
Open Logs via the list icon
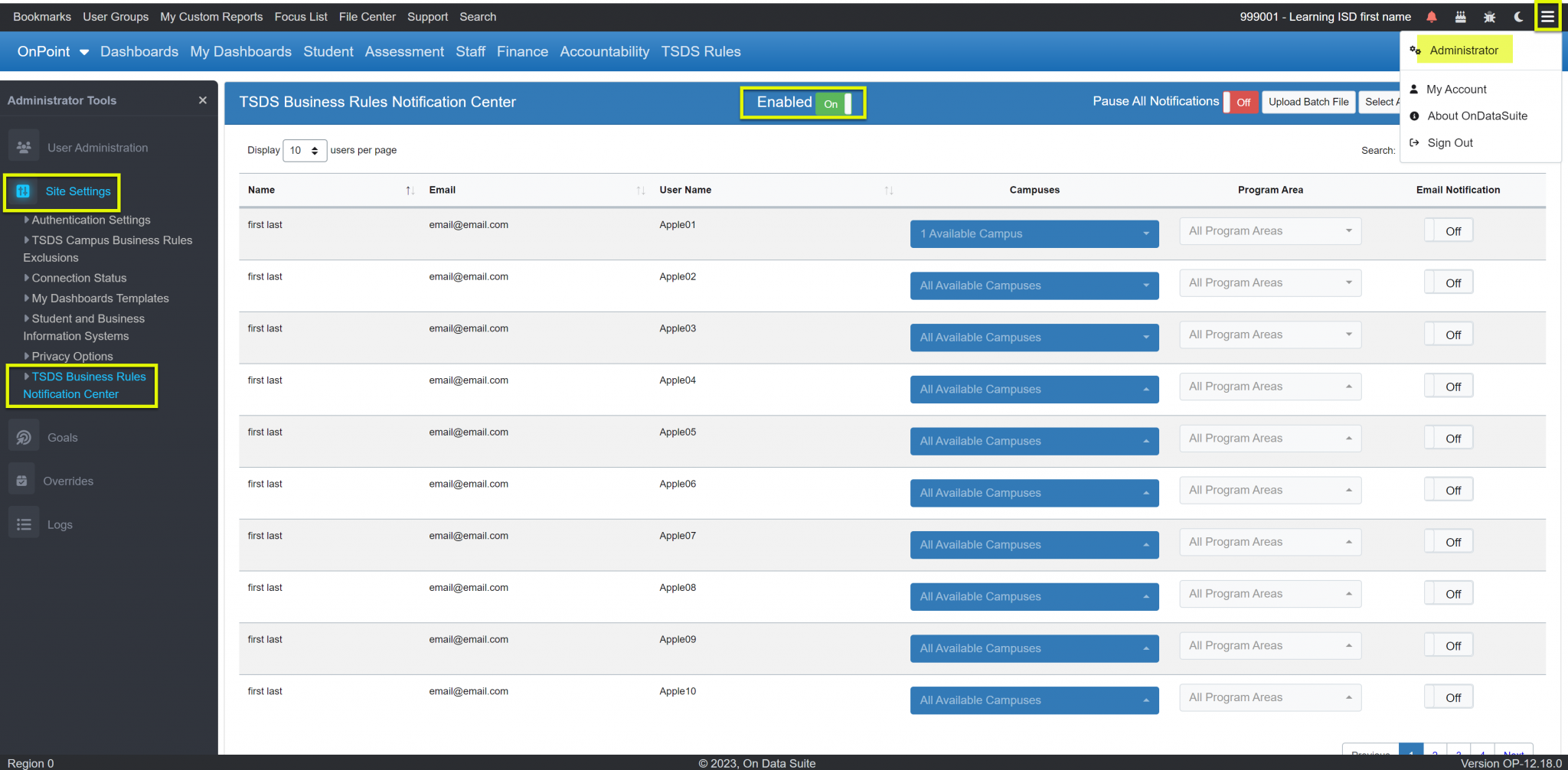(x=24, y=523)
